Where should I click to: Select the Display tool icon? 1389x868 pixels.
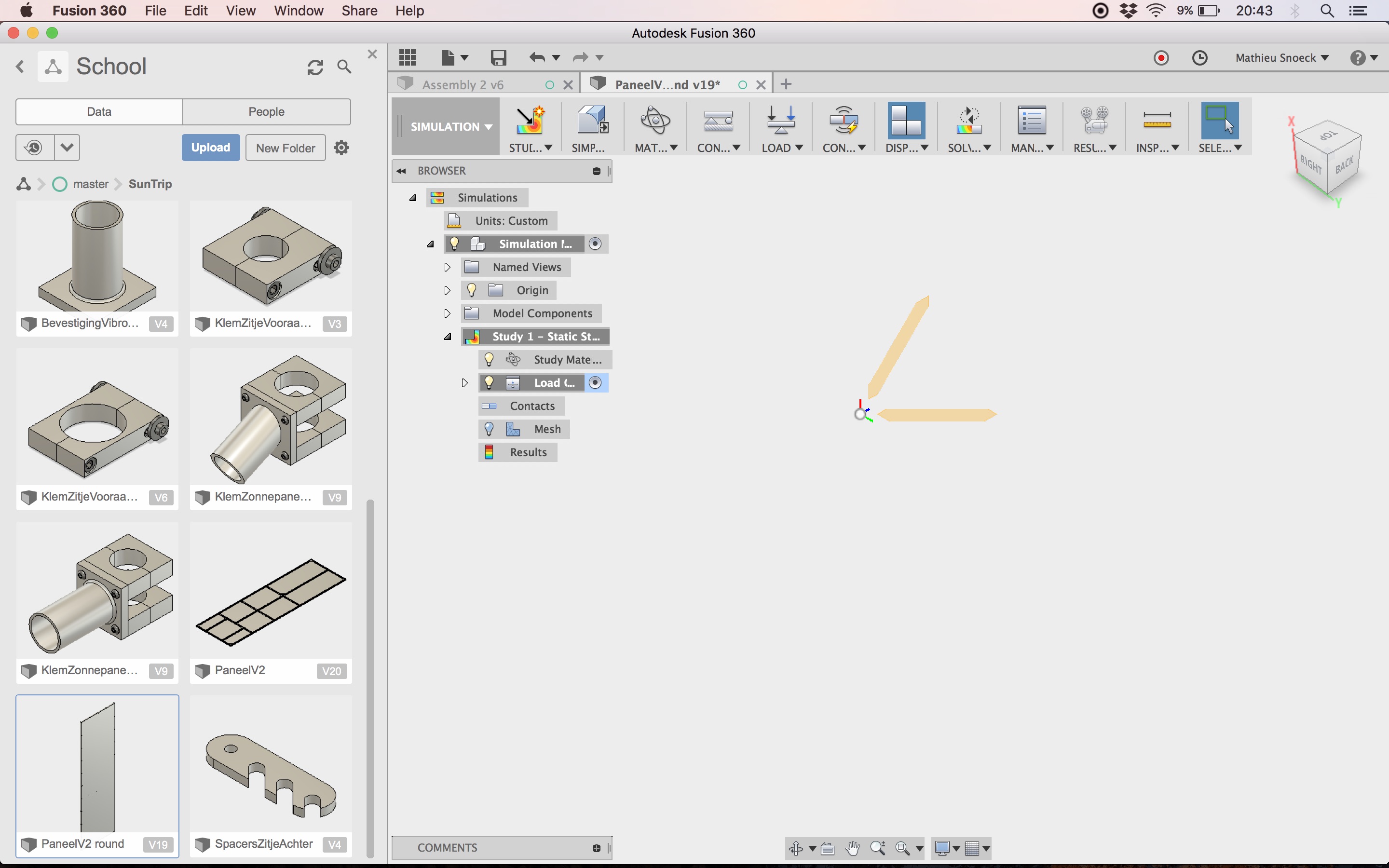click(x=906, y=121)
